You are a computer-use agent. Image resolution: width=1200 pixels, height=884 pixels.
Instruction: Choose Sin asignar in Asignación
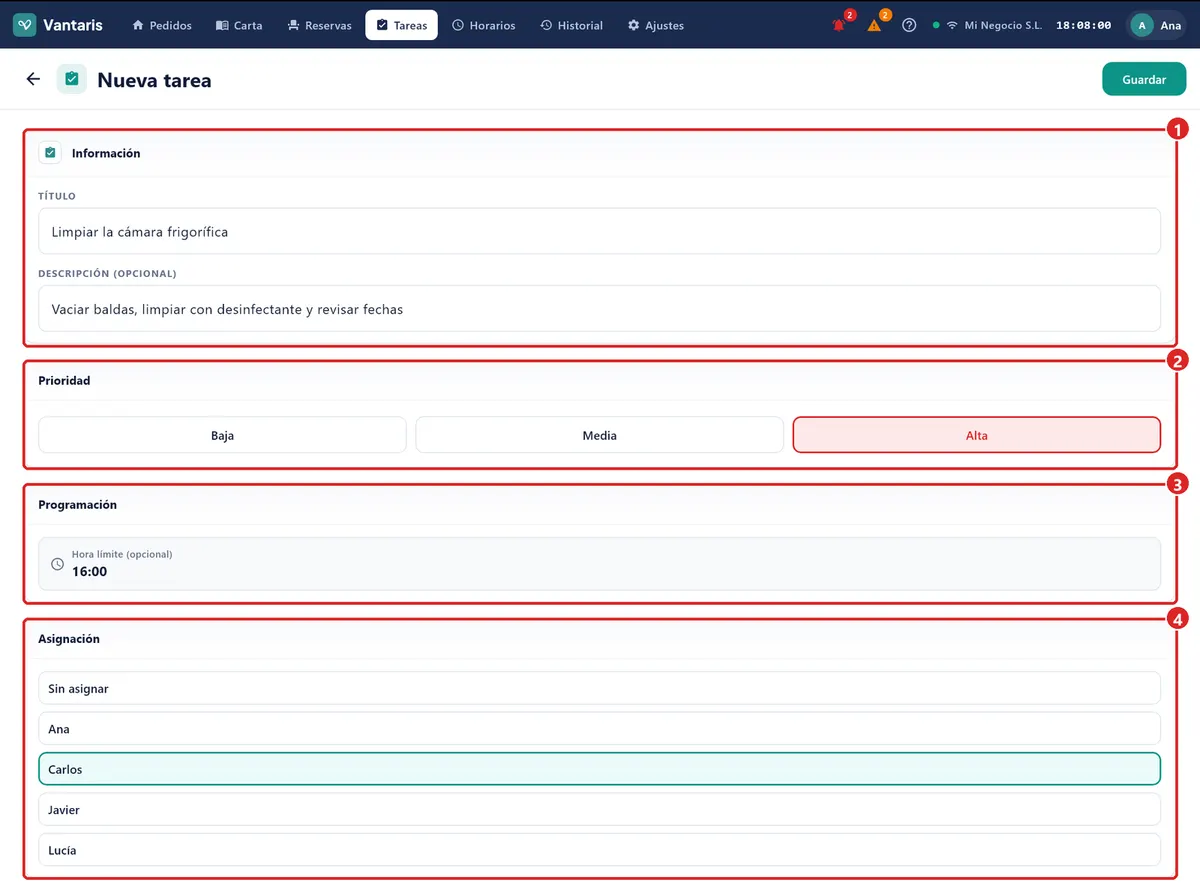600,689
